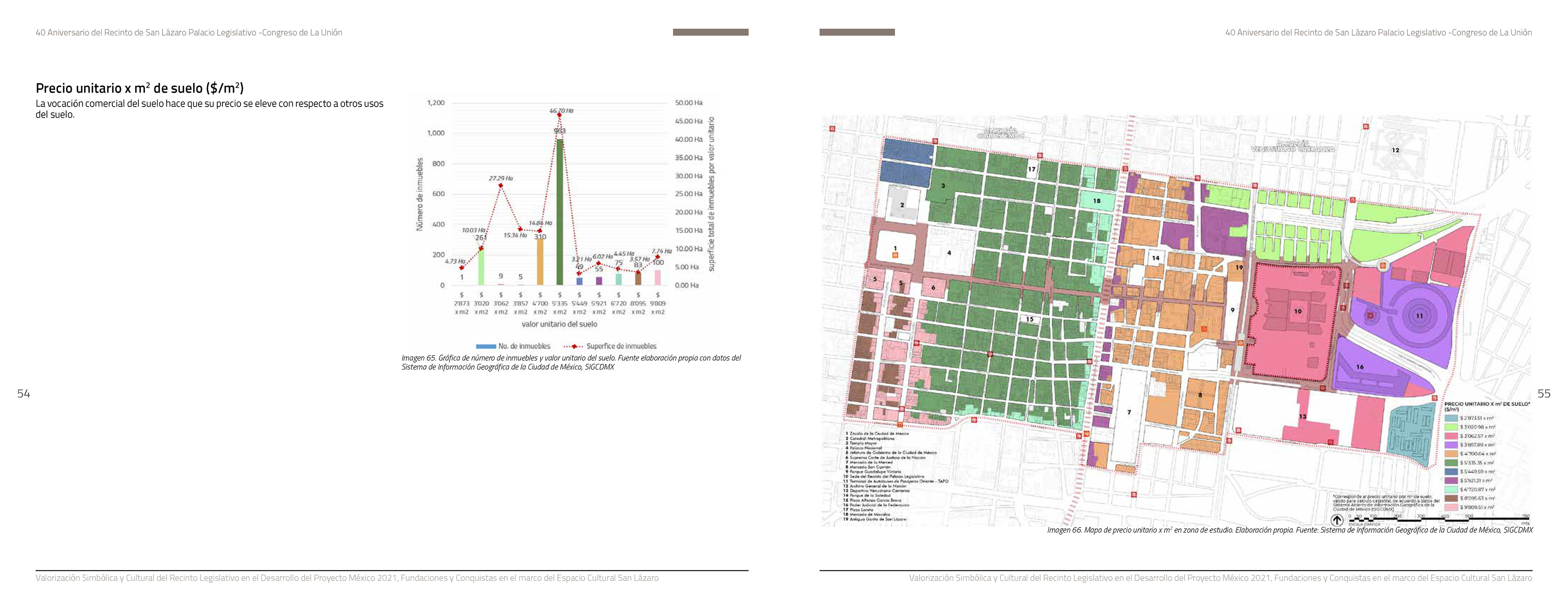This screenshot has width=1568, height=606.
Task: Click the page number 55
Action: click(x=1543, y=394)
